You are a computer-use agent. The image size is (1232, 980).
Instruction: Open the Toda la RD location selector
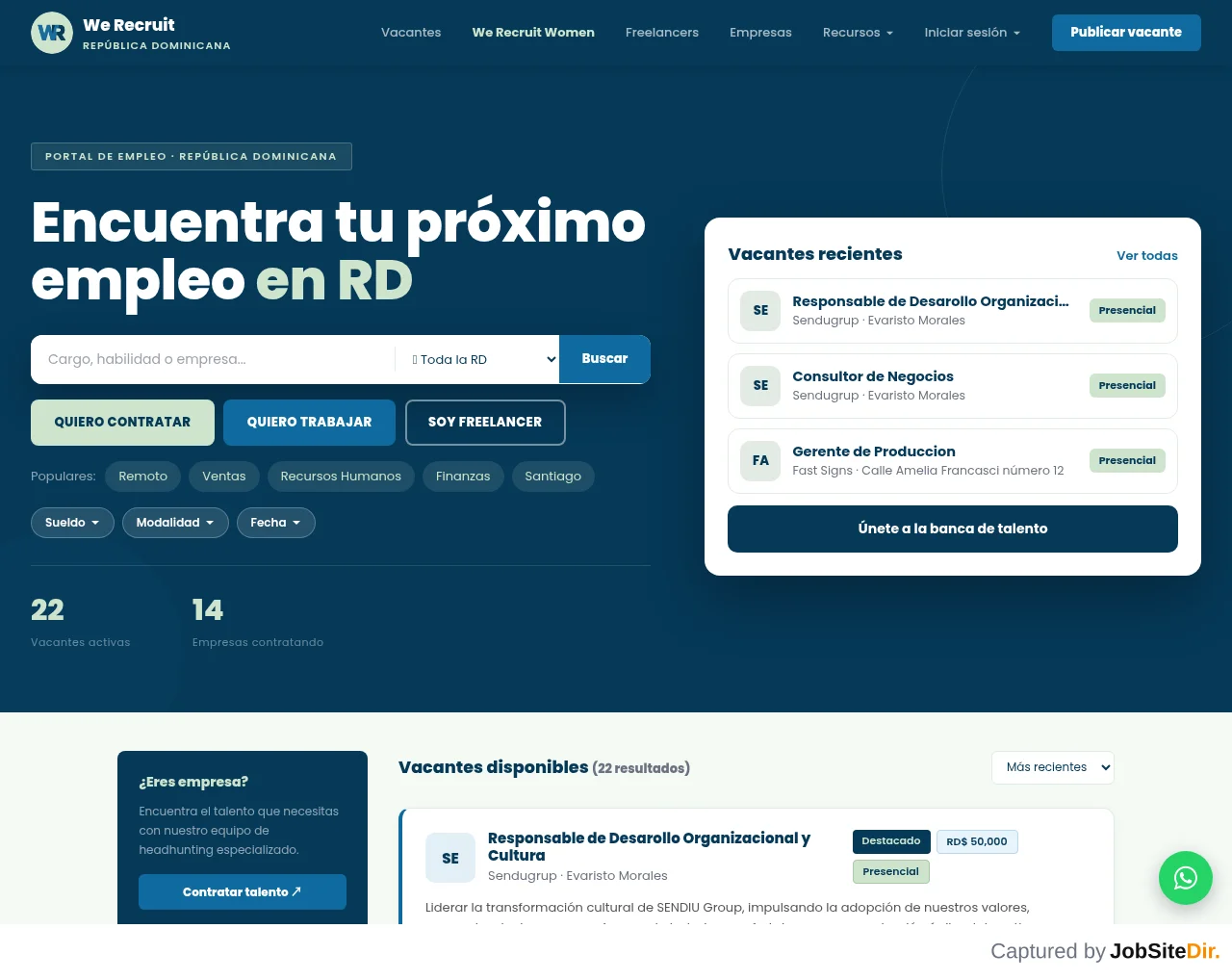[477, 359]
